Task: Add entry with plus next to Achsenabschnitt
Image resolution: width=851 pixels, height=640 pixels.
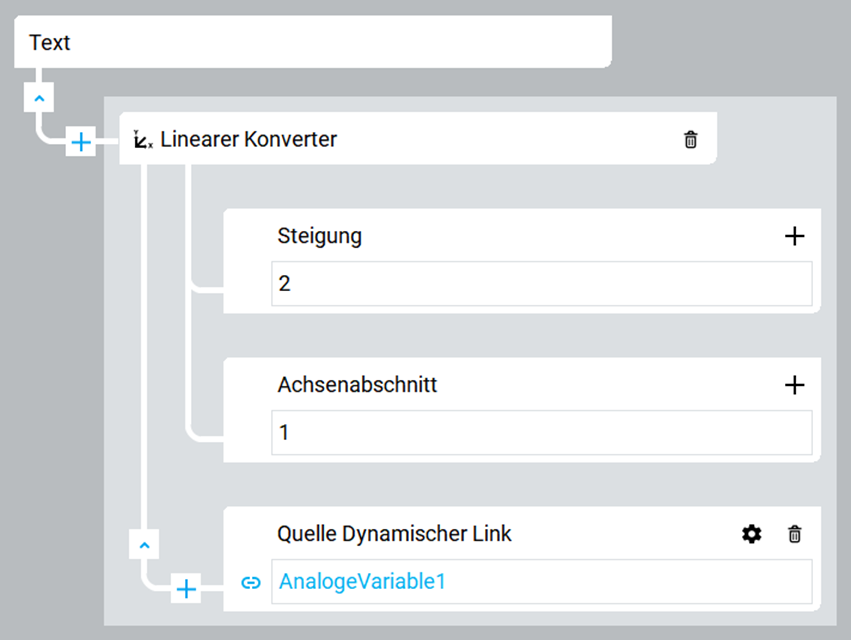Action: [795, 385]
